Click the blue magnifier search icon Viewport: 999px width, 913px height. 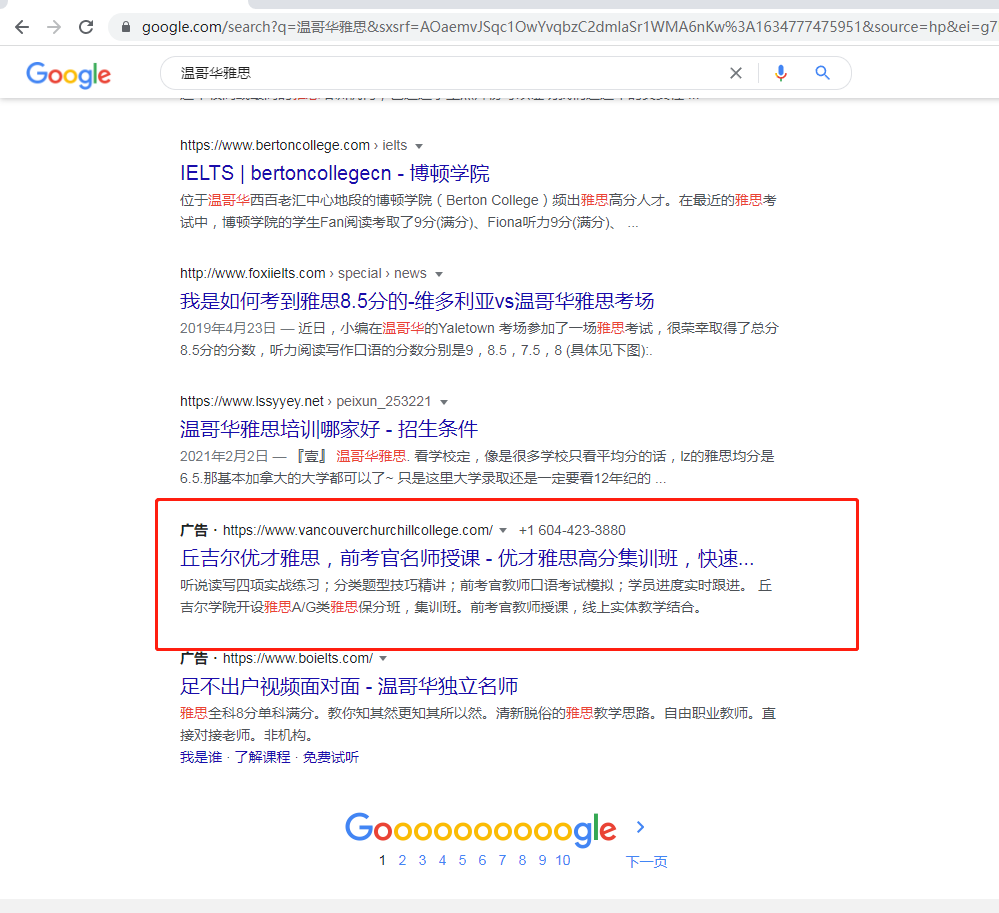point(823,73)
